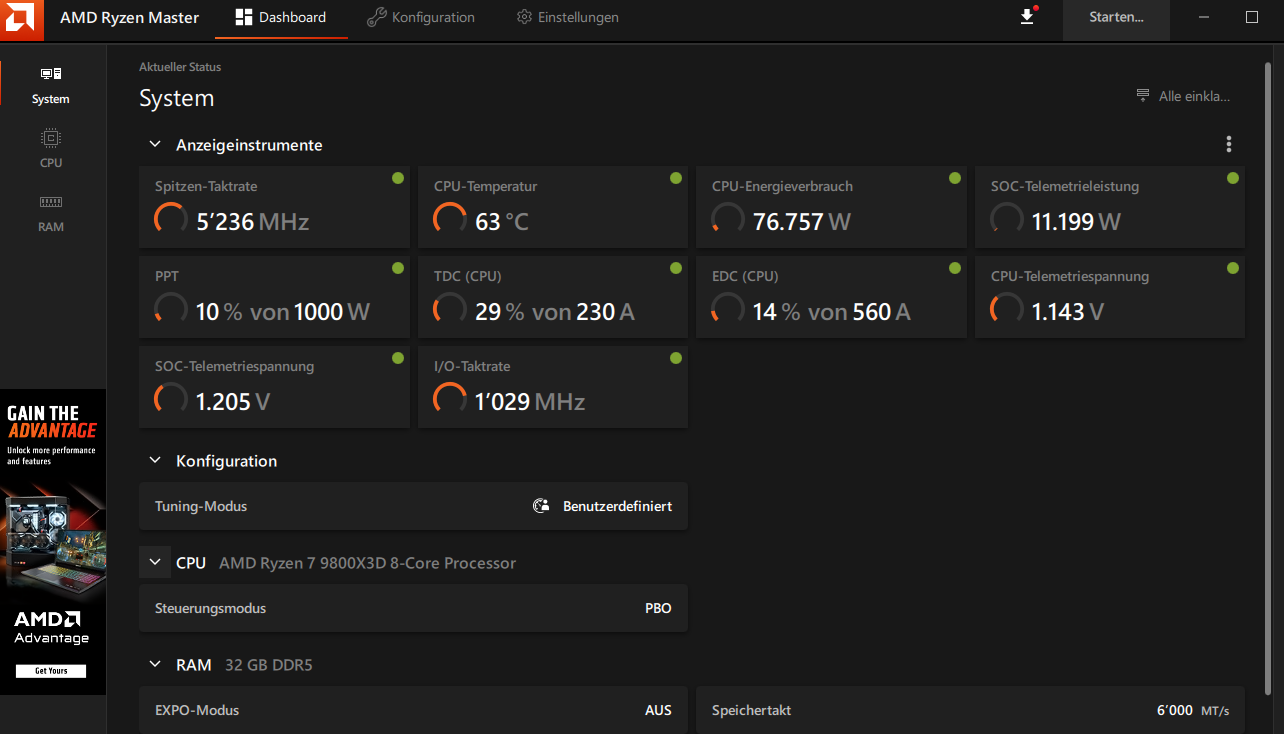1284x734 pixels.
Task: Click the Starten... button
Action: tap(1116, 18)
